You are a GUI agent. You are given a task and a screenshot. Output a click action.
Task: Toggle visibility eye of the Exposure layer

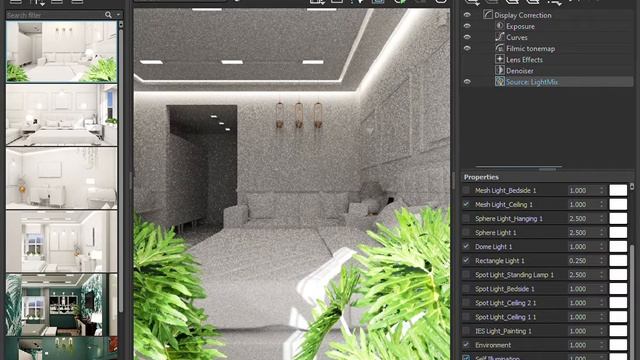[467, 26]
